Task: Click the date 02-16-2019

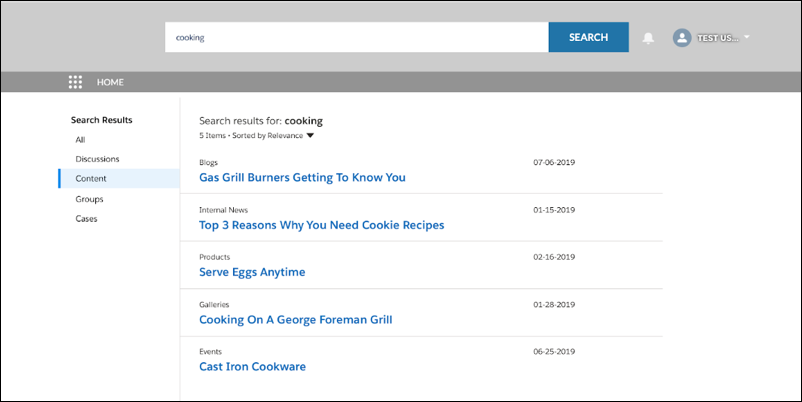Action: tap(554, 257)
